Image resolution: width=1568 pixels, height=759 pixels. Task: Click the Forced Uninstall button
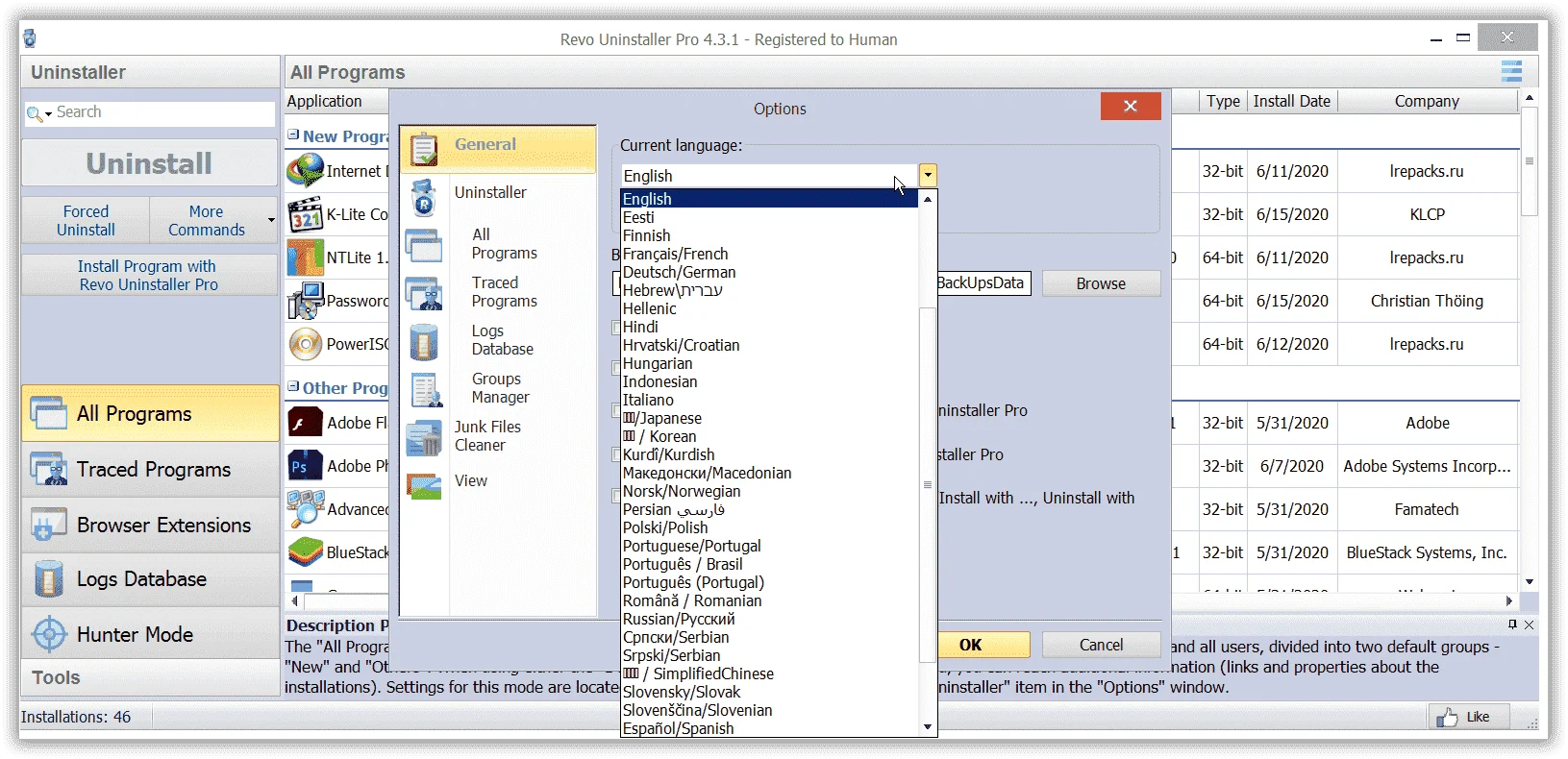pos(86,220)
